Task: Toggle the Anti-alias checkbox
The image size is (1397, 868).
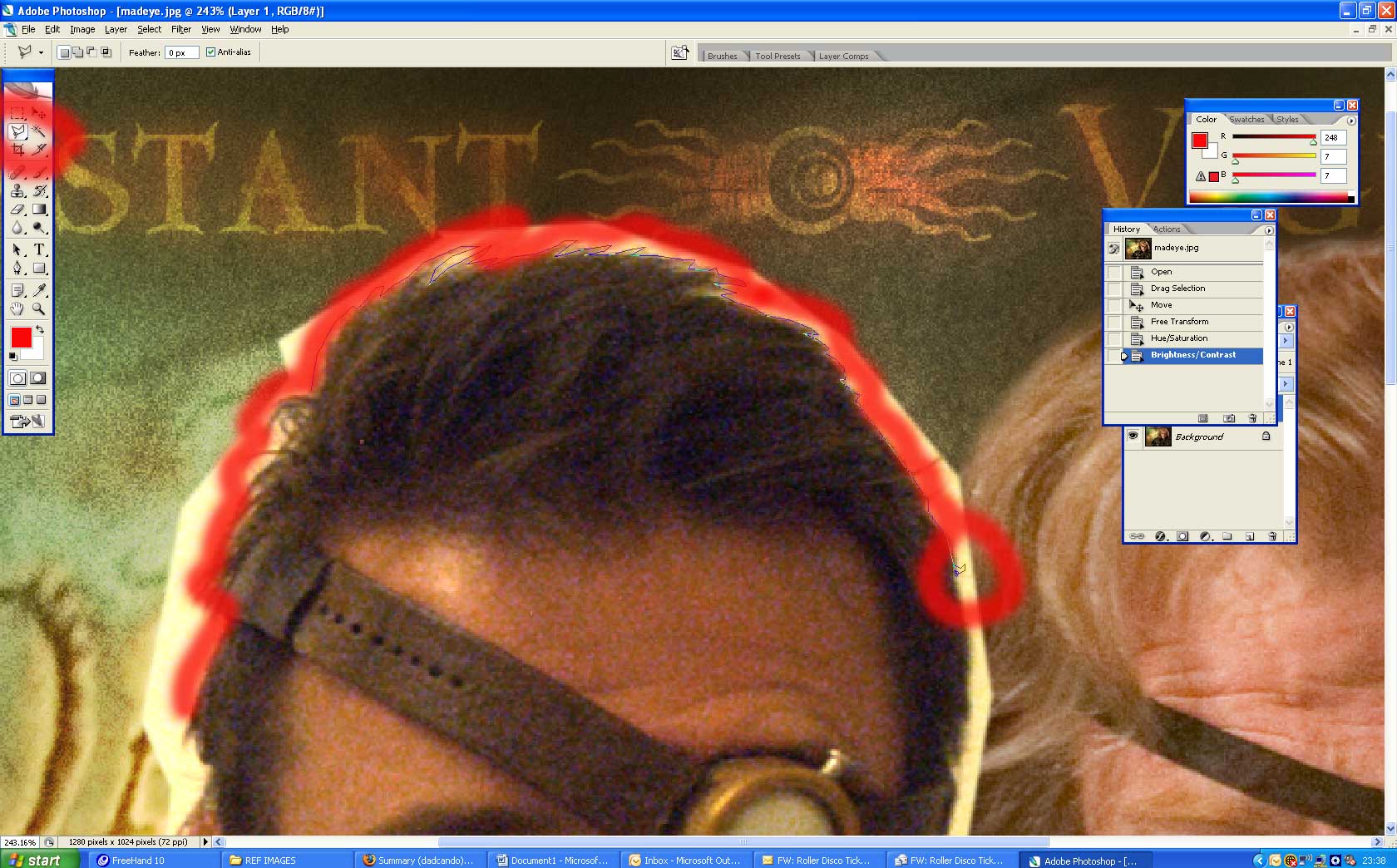Action: click(x=210, y=52)
